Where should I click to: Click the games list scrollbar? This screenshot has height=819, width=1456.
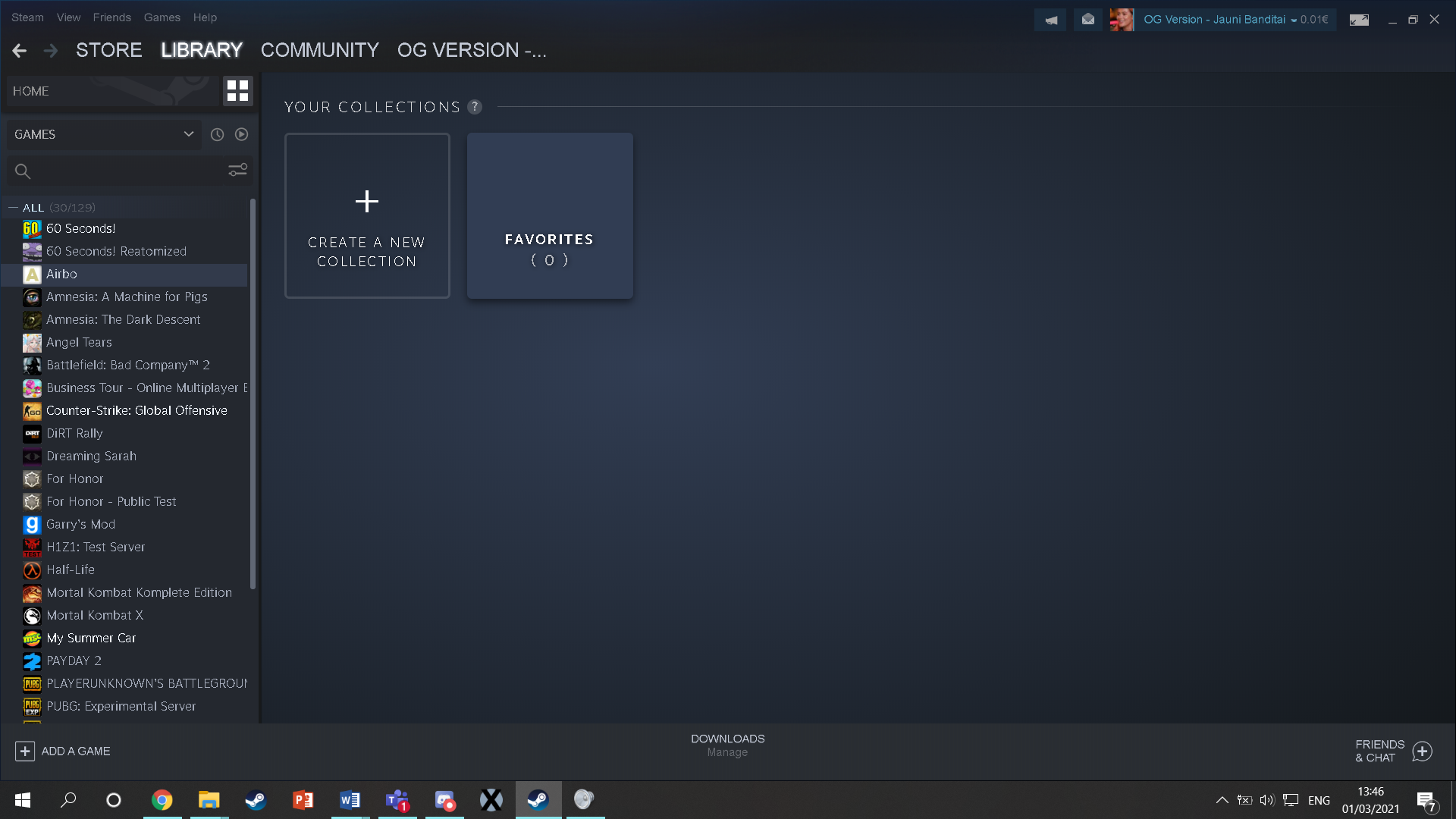point(253,394)
